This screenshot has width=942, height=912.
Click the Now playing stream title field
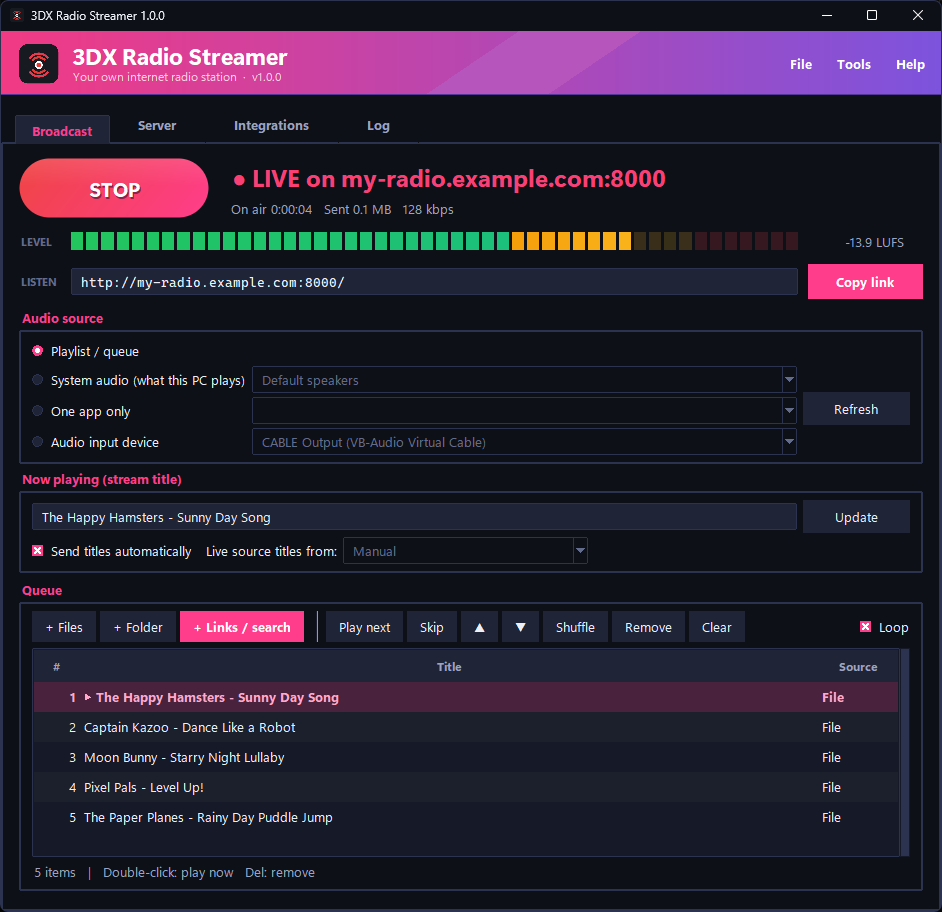click(x=414, y=517)
